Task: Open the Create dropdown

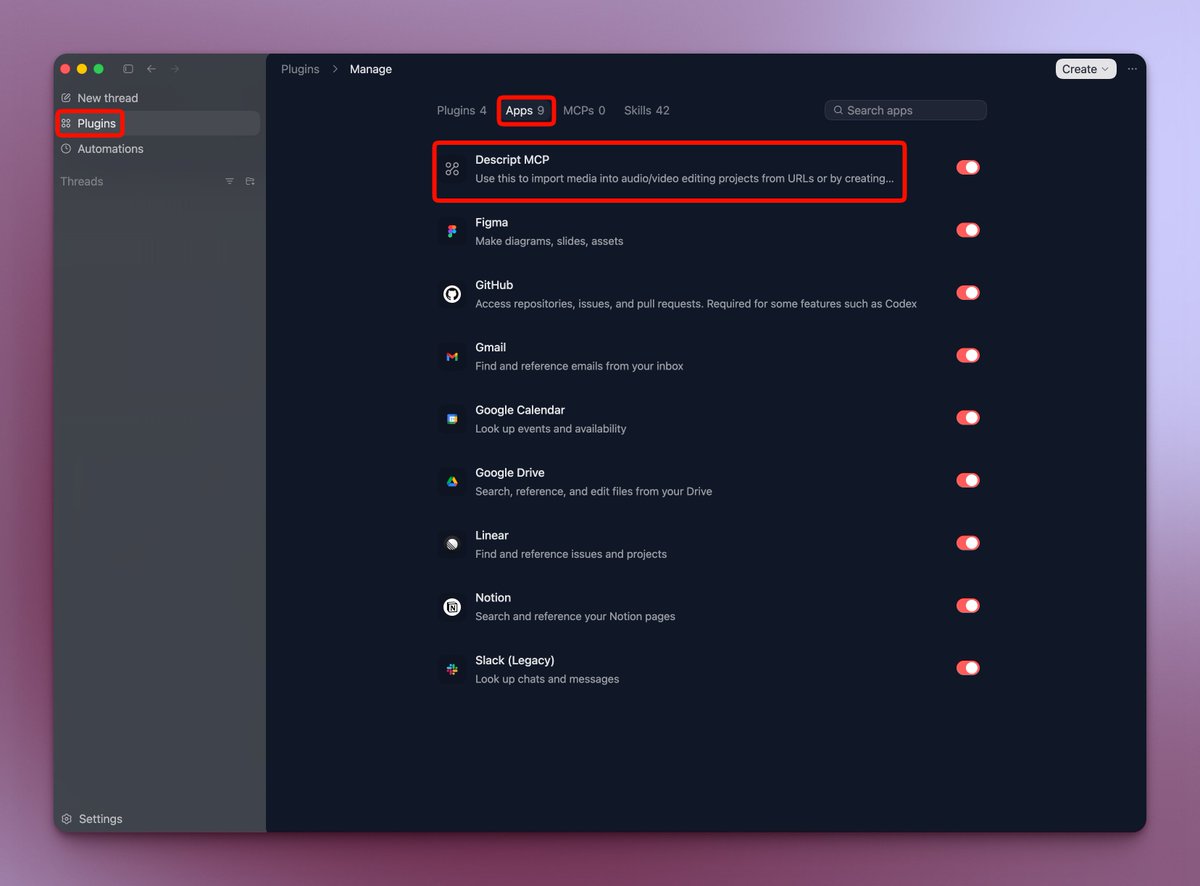Action: (1085, 69)
